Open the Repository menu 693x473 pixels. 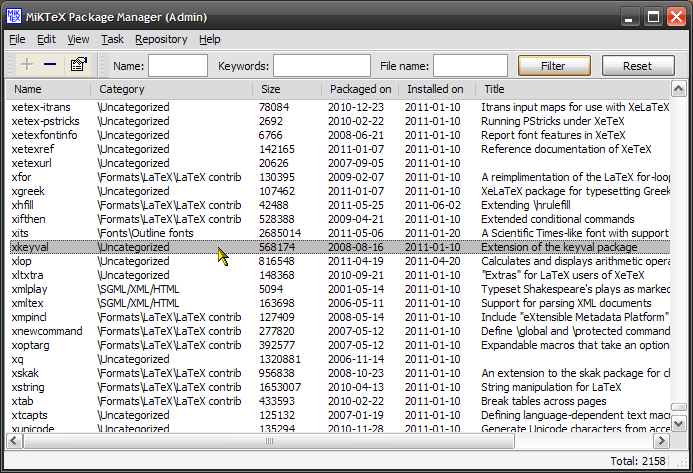161,39
